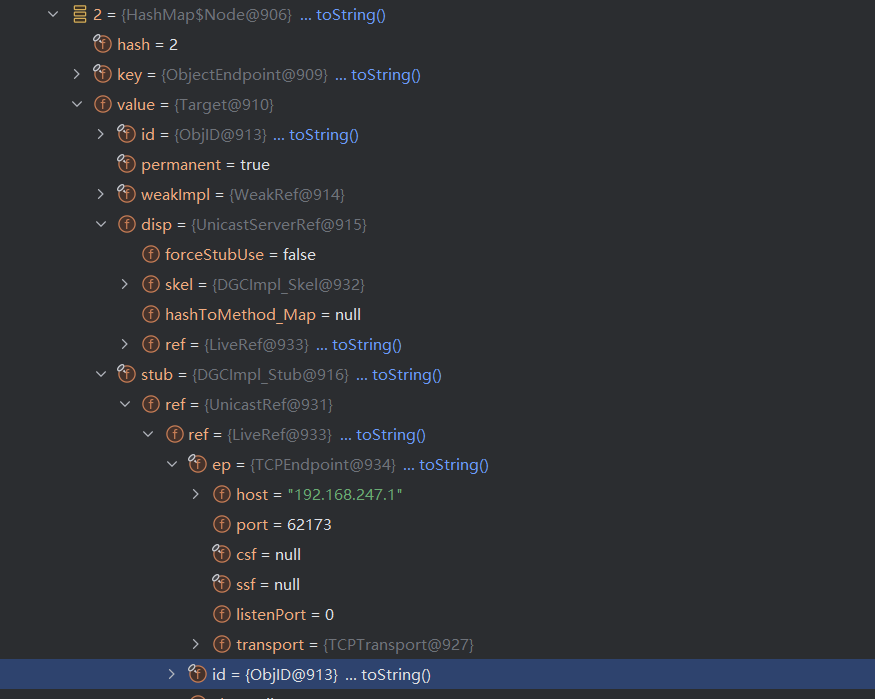Expand the weakImpl WeakRef@914 node
Viewport: 875px width, 699px height.
point(101,194)
